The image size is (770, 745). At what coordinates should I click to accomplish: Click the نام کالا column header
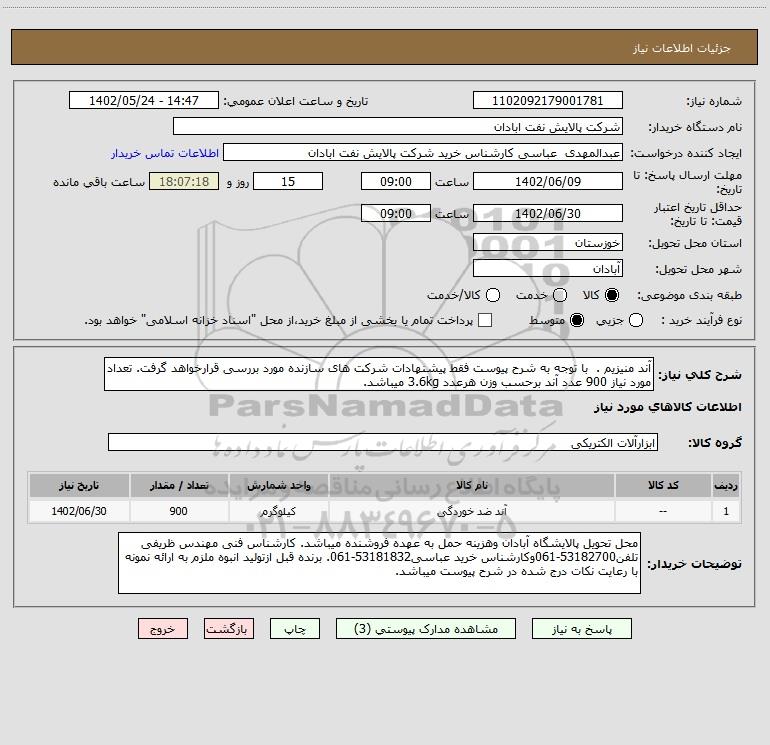tap(471, 485)
